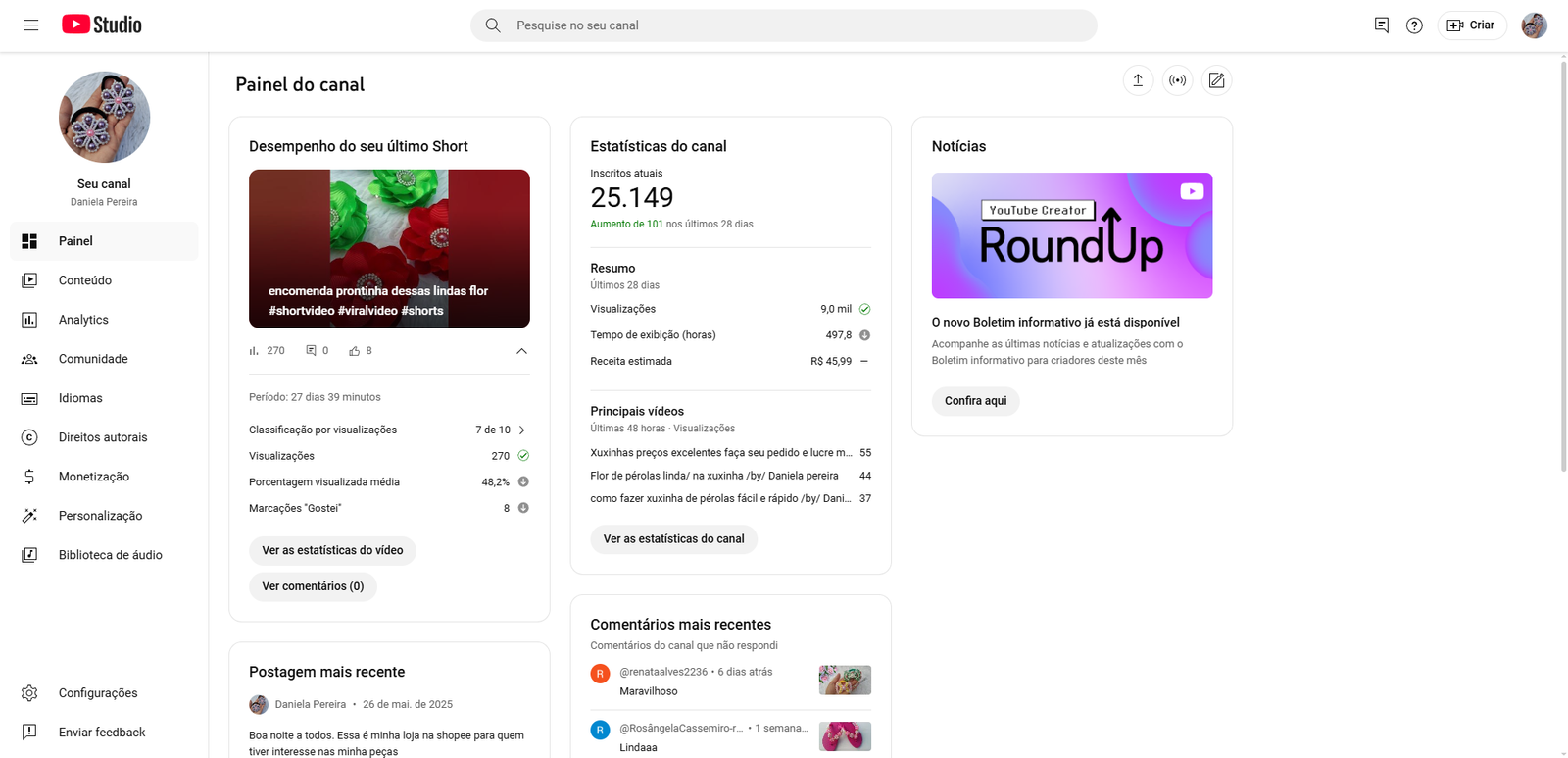Viewport: 1568px width, 758px height.
Task: Click the latest Short video thumbnail
Action: pyautogui.click(x=389, y=248)
